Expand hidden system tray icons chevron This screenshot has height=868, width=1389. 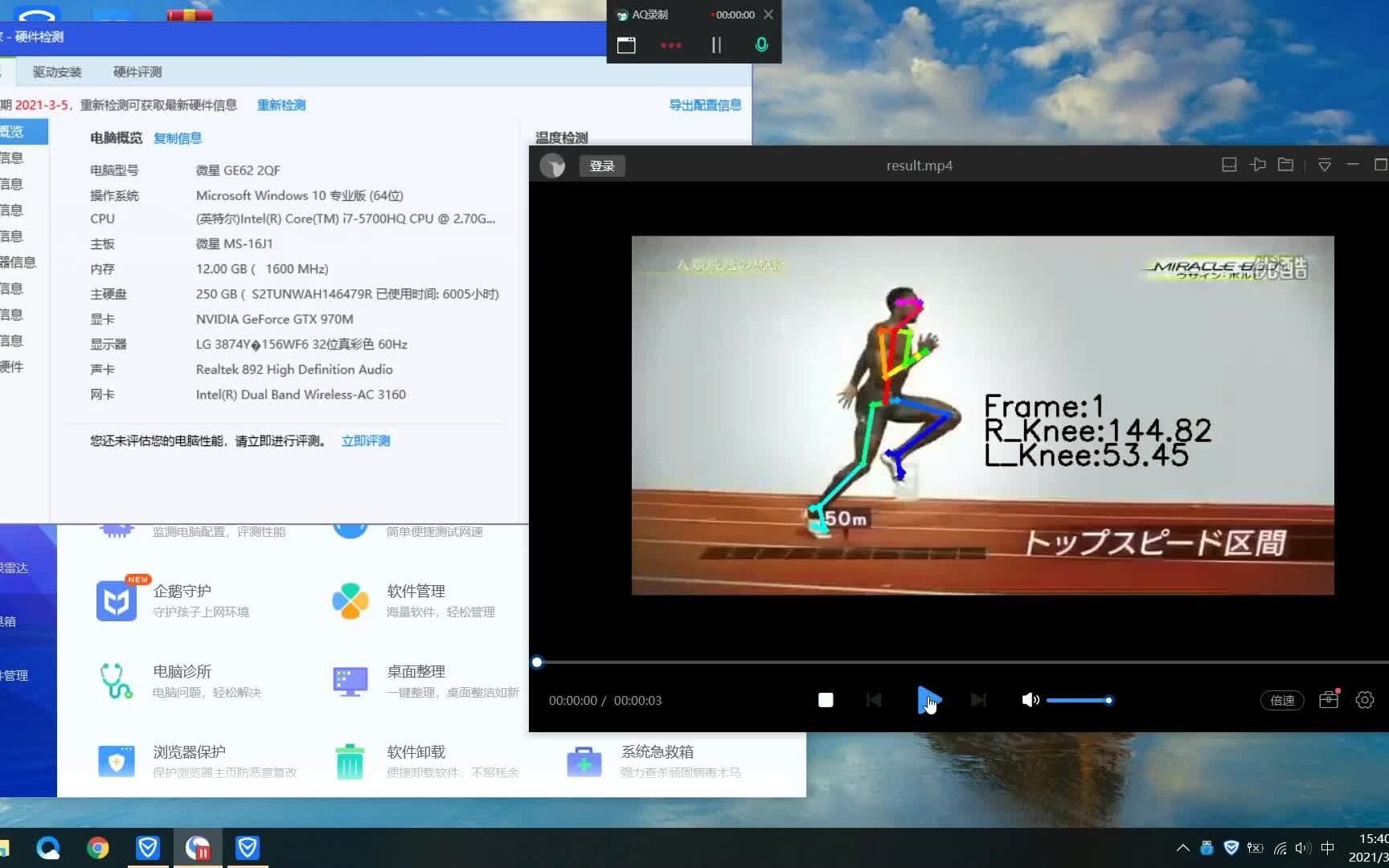click(1183, 848)
